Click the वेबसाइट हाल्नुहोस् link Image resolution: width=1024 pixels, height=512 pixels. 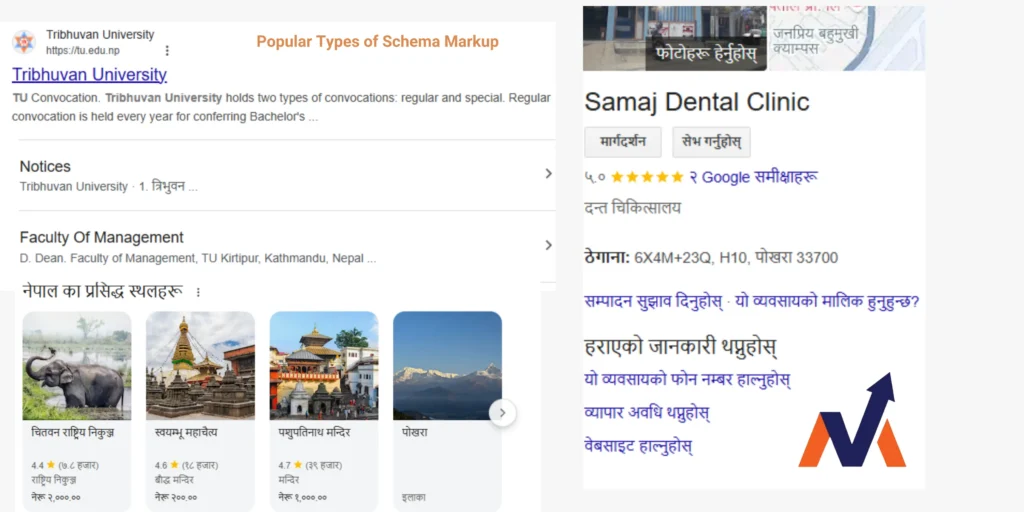point(639,447)
